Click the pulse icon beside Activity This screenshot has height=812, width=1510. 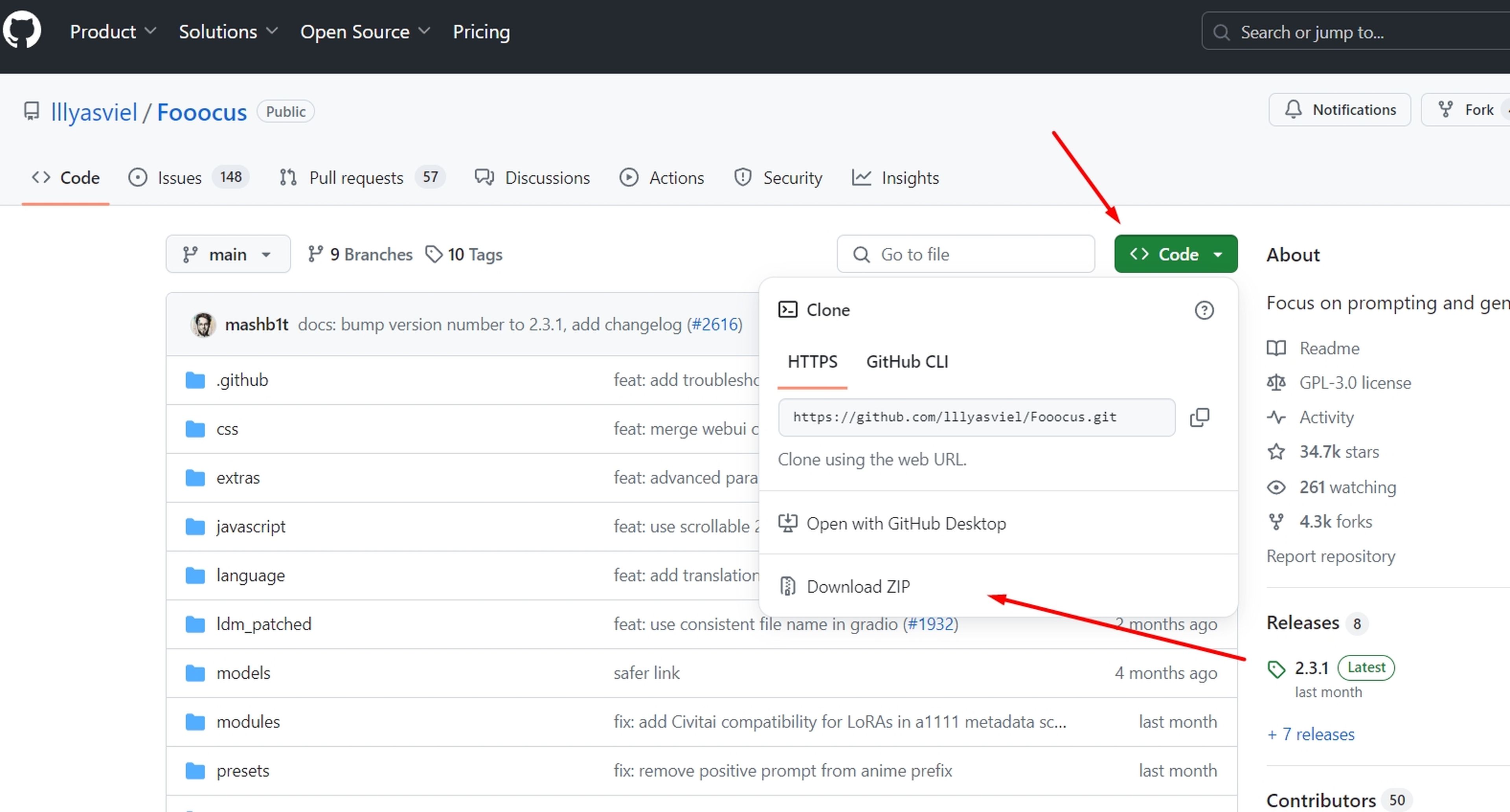point(1276,418)
